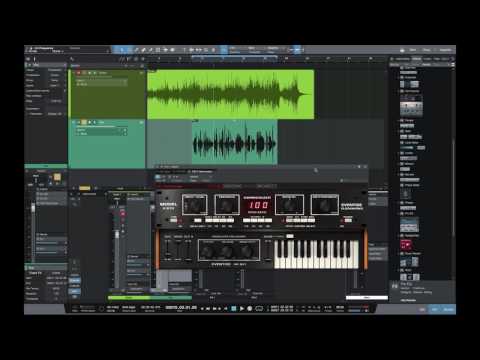This screenshot has height=360, width=480.
Task: Open the Instruments tab in browser
Action: (403, 59)
